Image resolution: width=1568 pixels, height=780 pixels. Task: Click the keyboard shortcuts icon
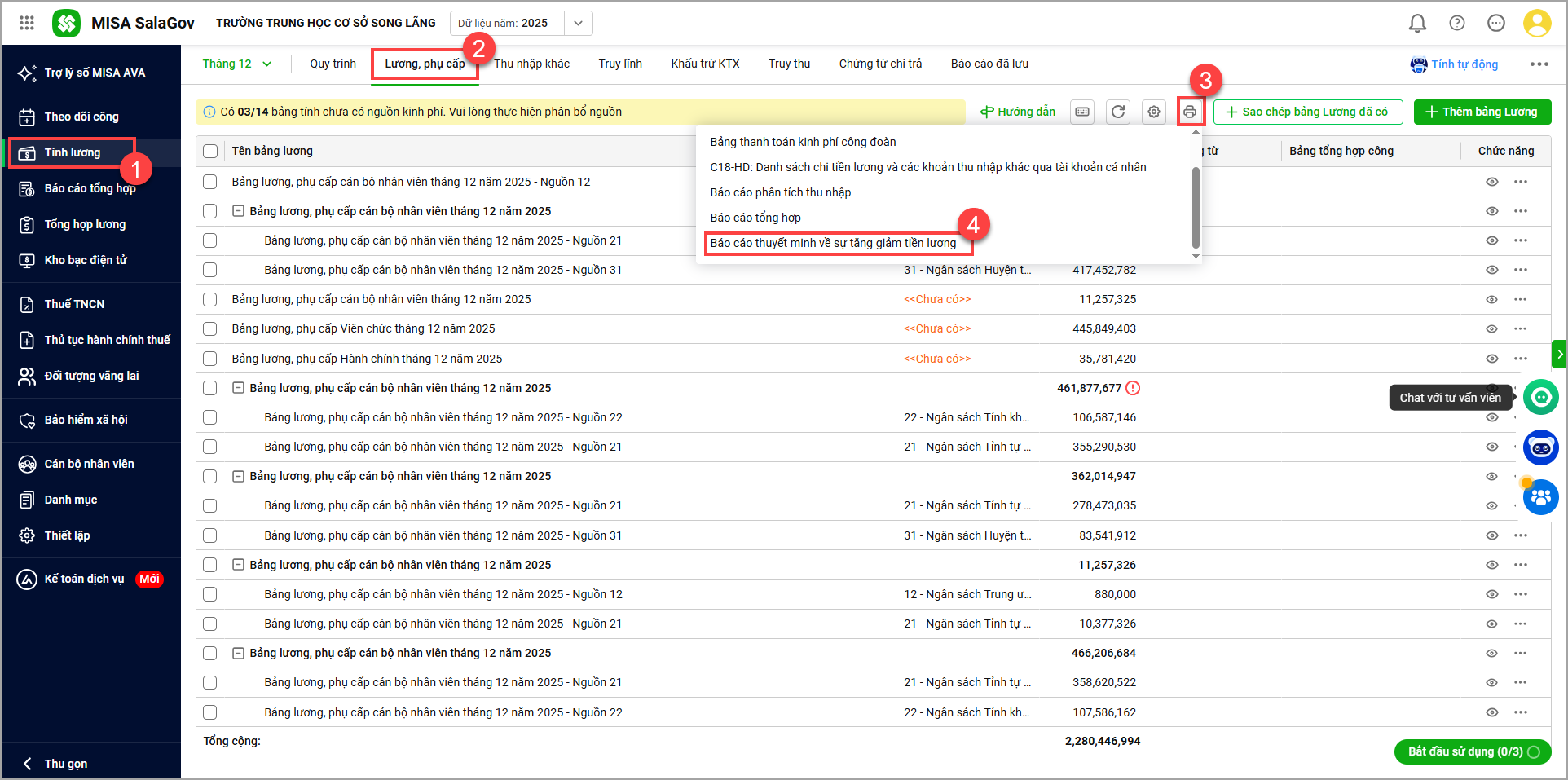click(1082, 112)
